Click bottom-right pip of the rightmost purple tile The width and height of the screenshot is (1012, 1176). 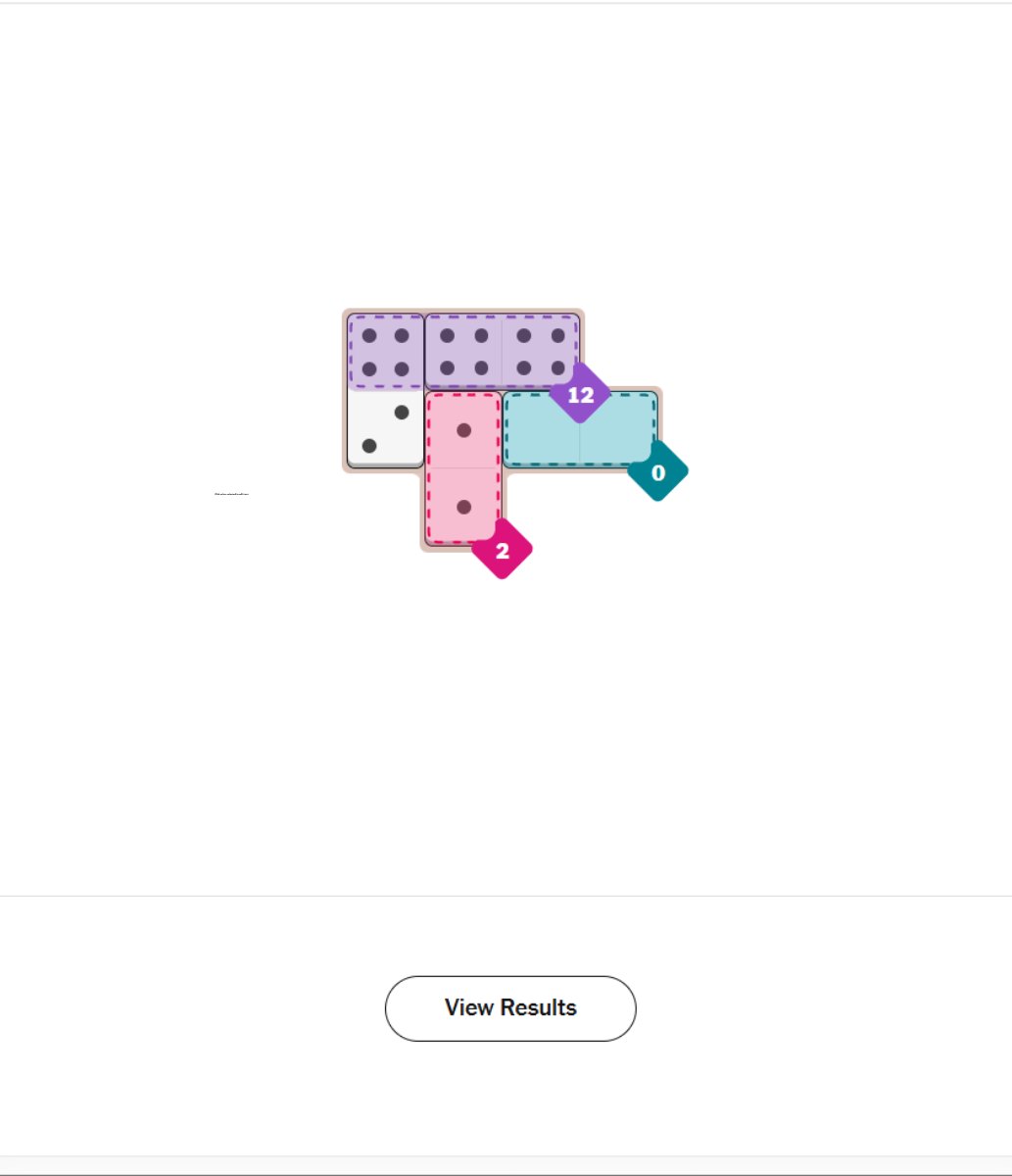click(557, 368)
